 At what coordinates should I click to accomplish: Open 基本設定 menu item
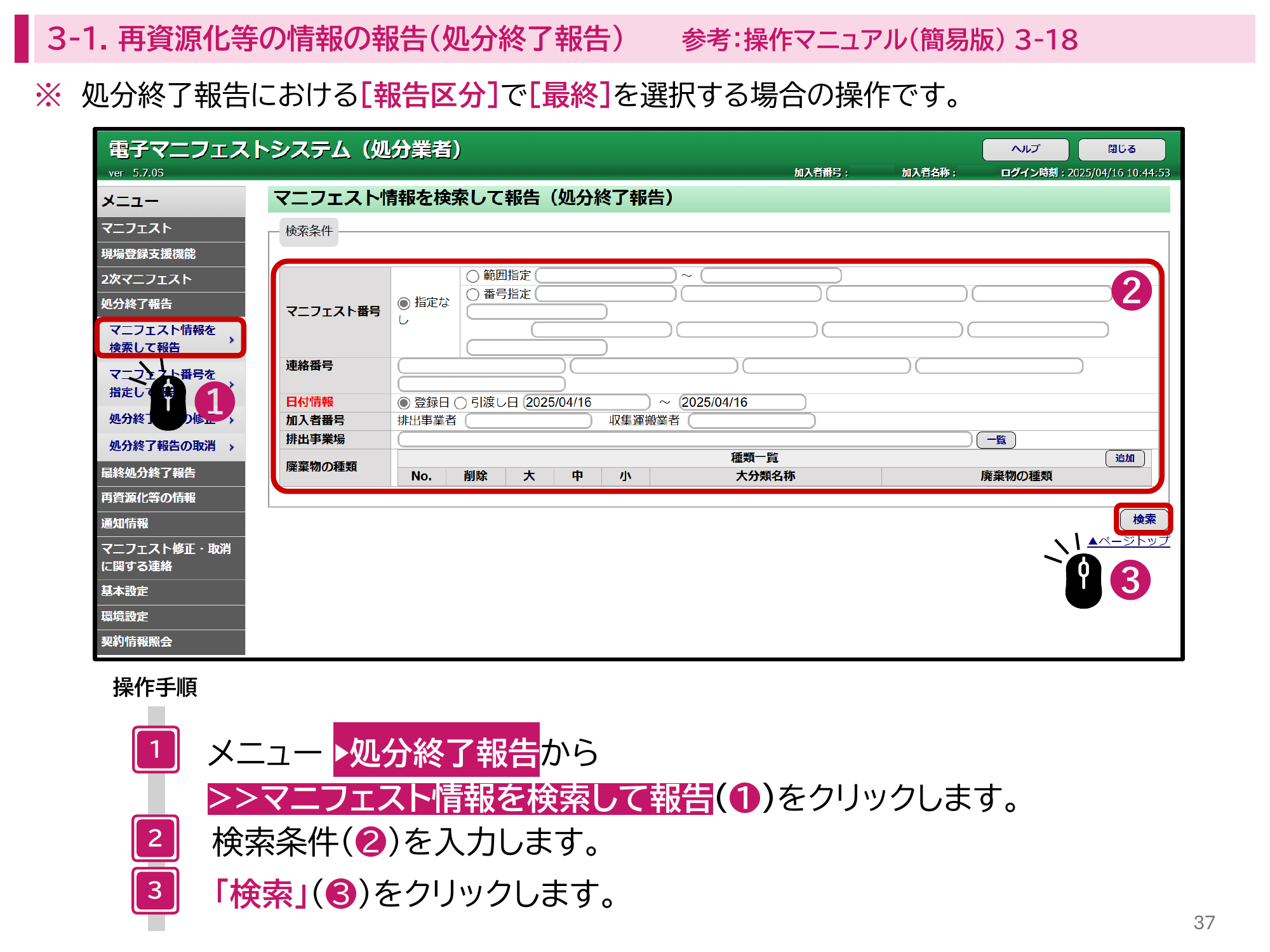pyautogui.click(x=171, y=592)
